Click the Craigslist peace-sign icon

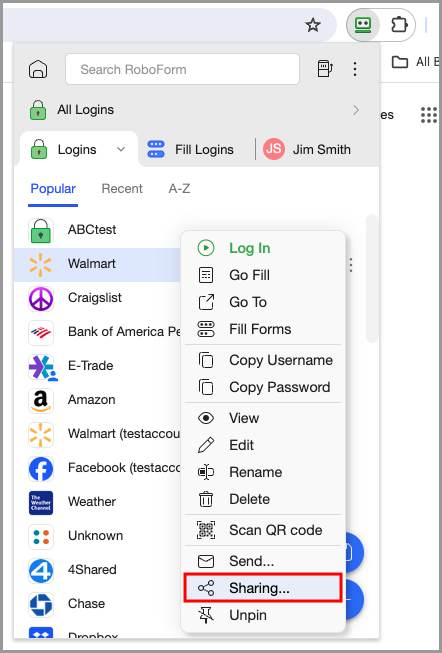[x=41, y=298]
